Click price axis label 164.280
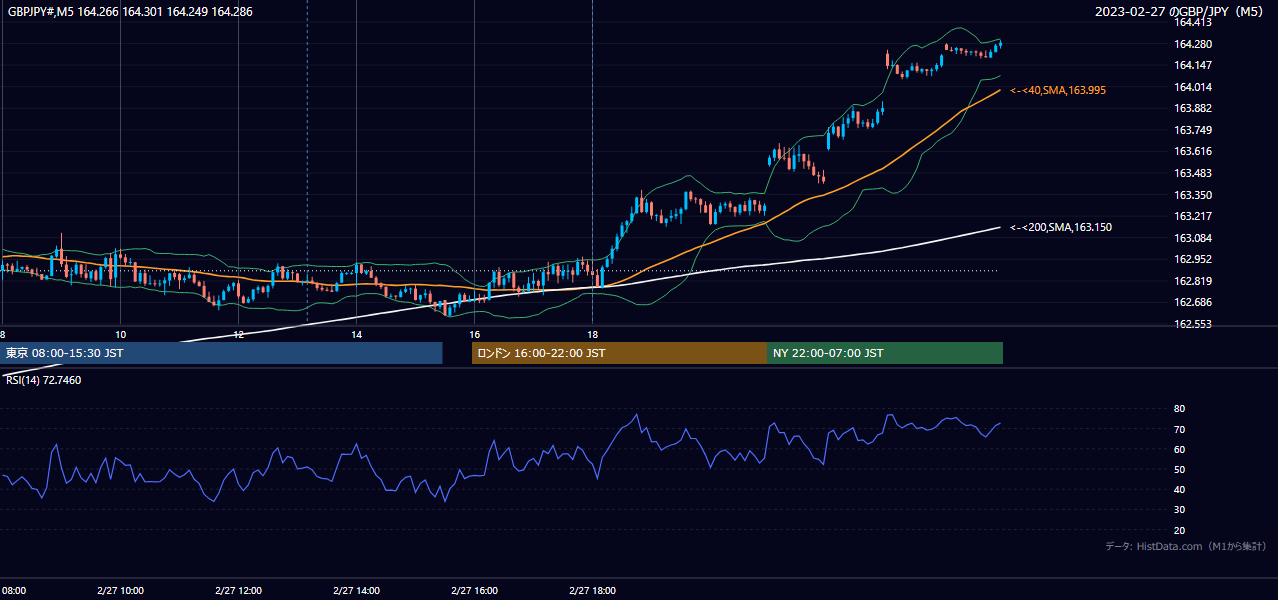This screenshot has width=1278, height=600. 1192,44
